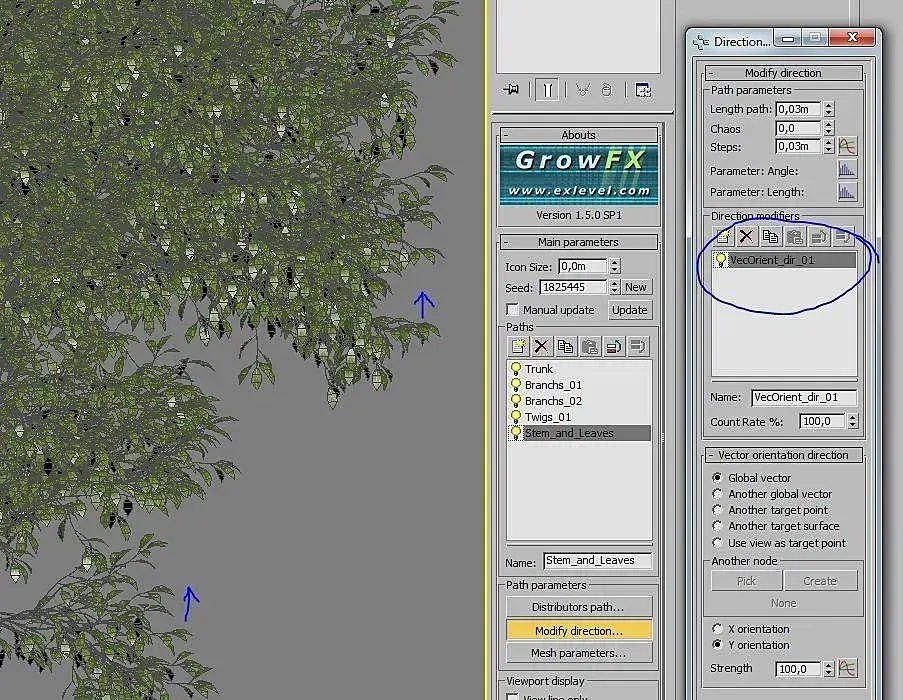The image size is (903, 700).
Task: Toggle show end result button
Action: click(x=547, y=90)
